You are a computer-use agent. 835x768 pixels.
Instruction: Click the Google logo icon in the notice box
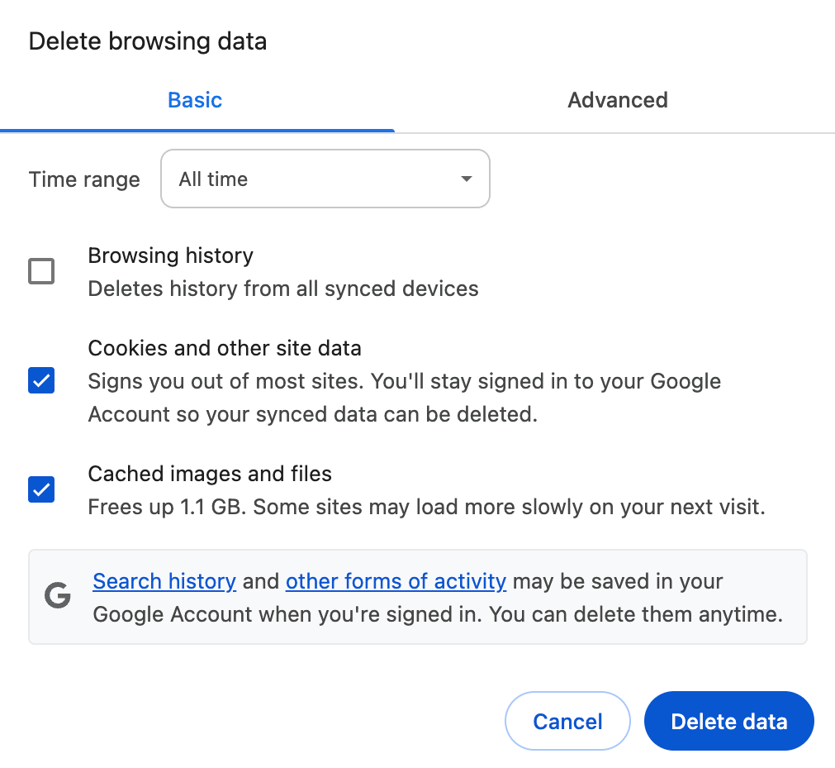58,596
